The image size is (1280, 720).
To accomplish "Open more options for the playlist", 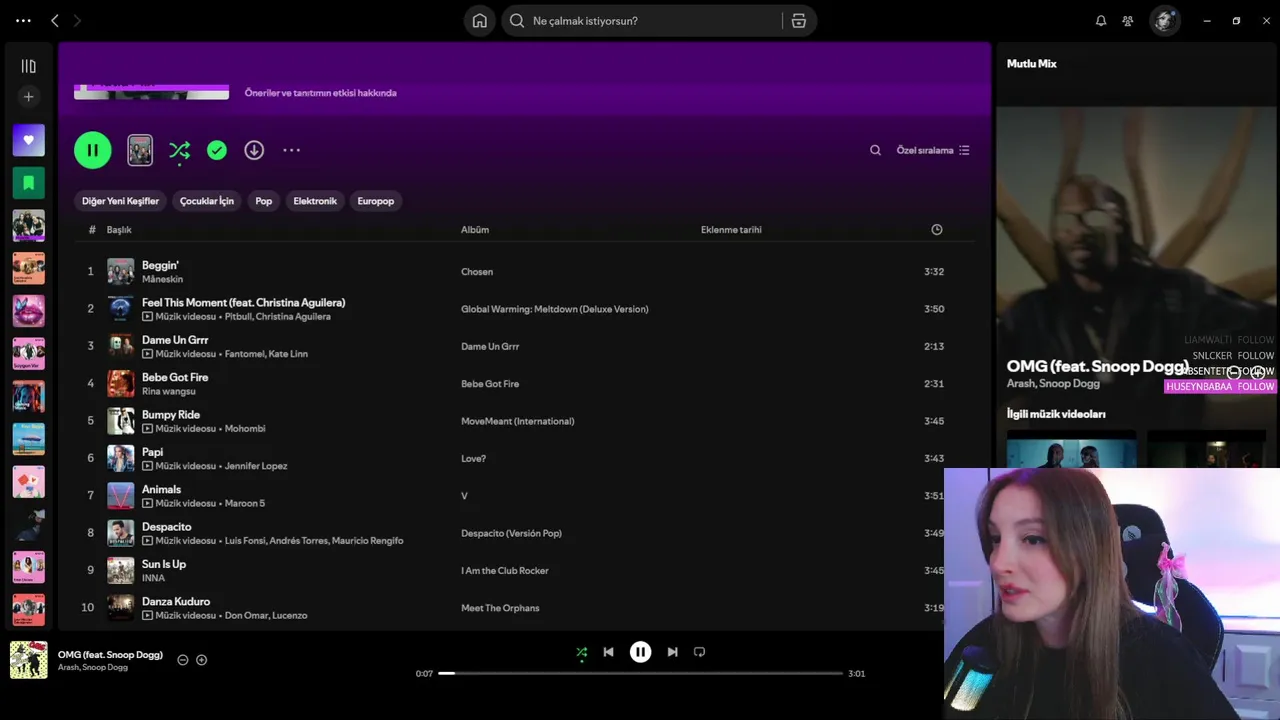I will [x=291, y=150].
